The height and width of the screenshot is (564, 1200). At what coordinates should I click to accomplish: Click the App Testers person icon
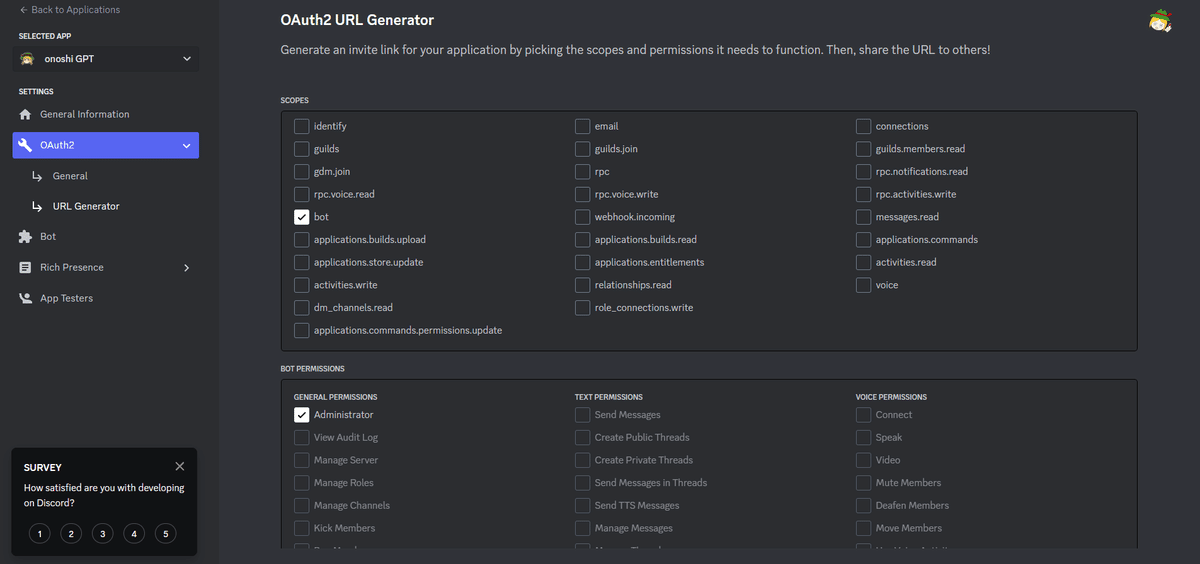26,298
